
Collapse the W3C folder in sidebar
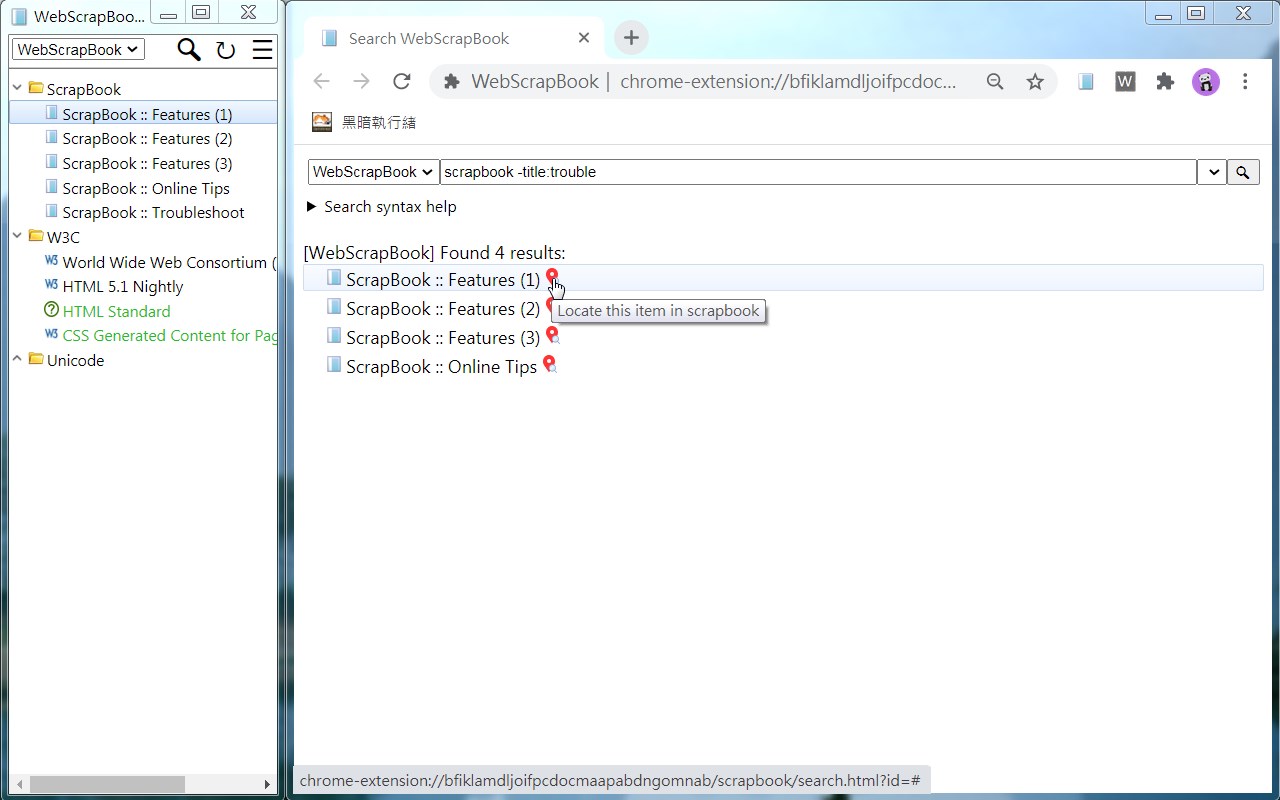tap(17, 236)
